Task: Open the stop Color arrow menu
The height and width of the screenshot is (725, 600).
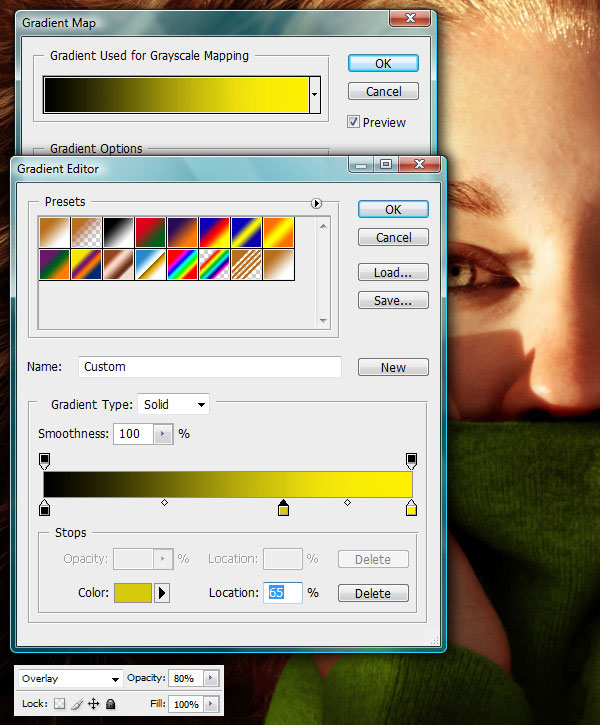Action: 161,593
